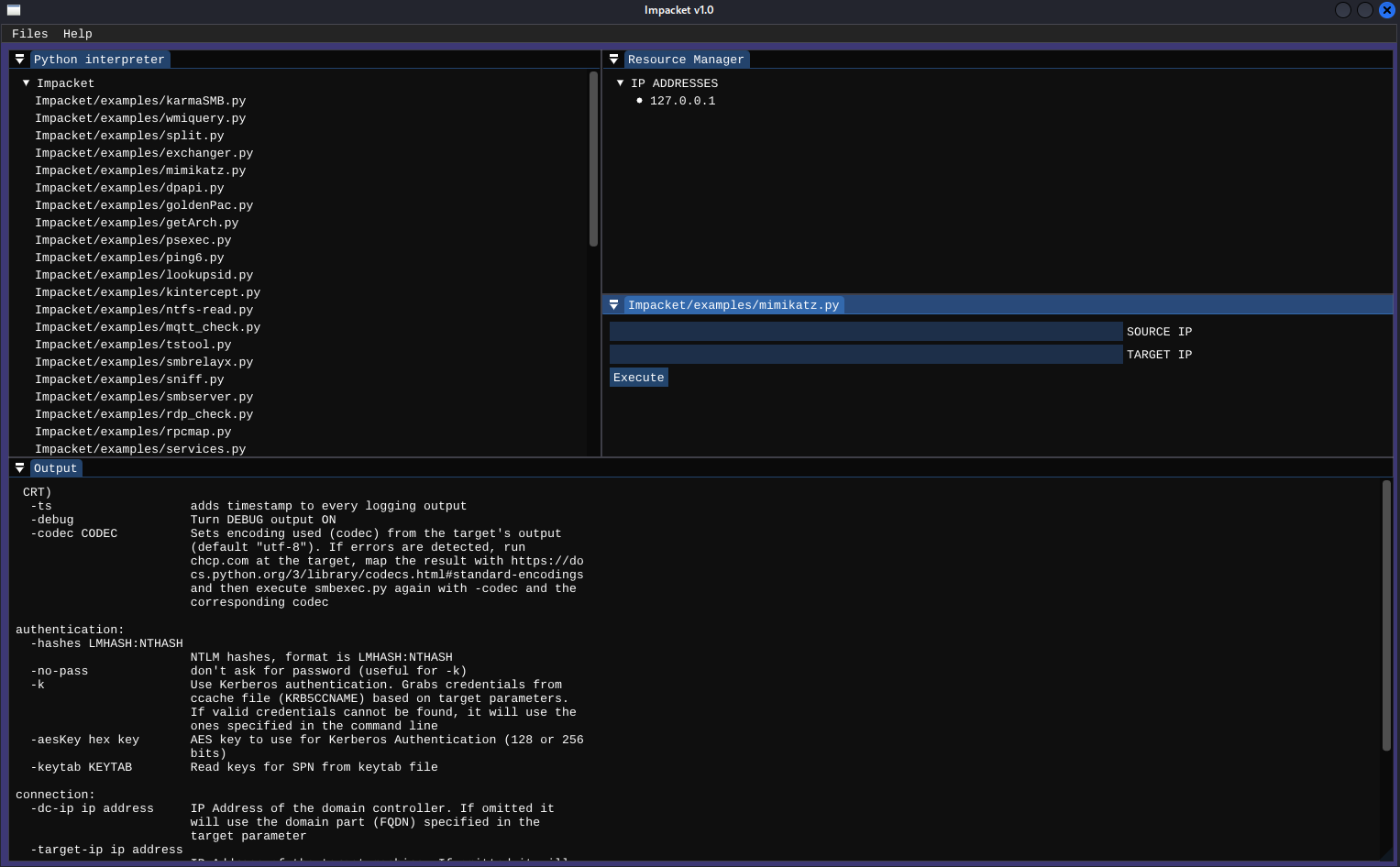Select Impacket/examples/services.py
Viewport: 1400px width, 867px height.
coord(140,449)
